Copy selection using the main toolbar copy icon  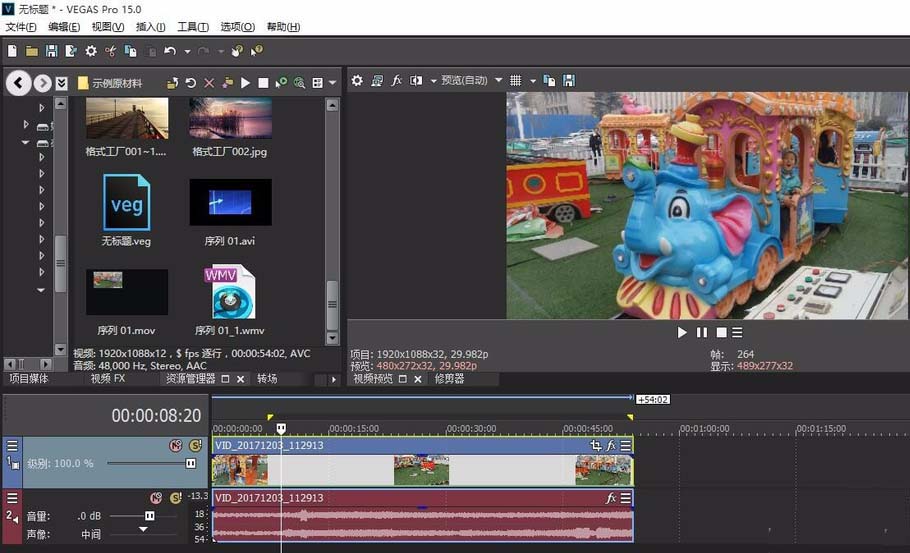click(131, 51)
